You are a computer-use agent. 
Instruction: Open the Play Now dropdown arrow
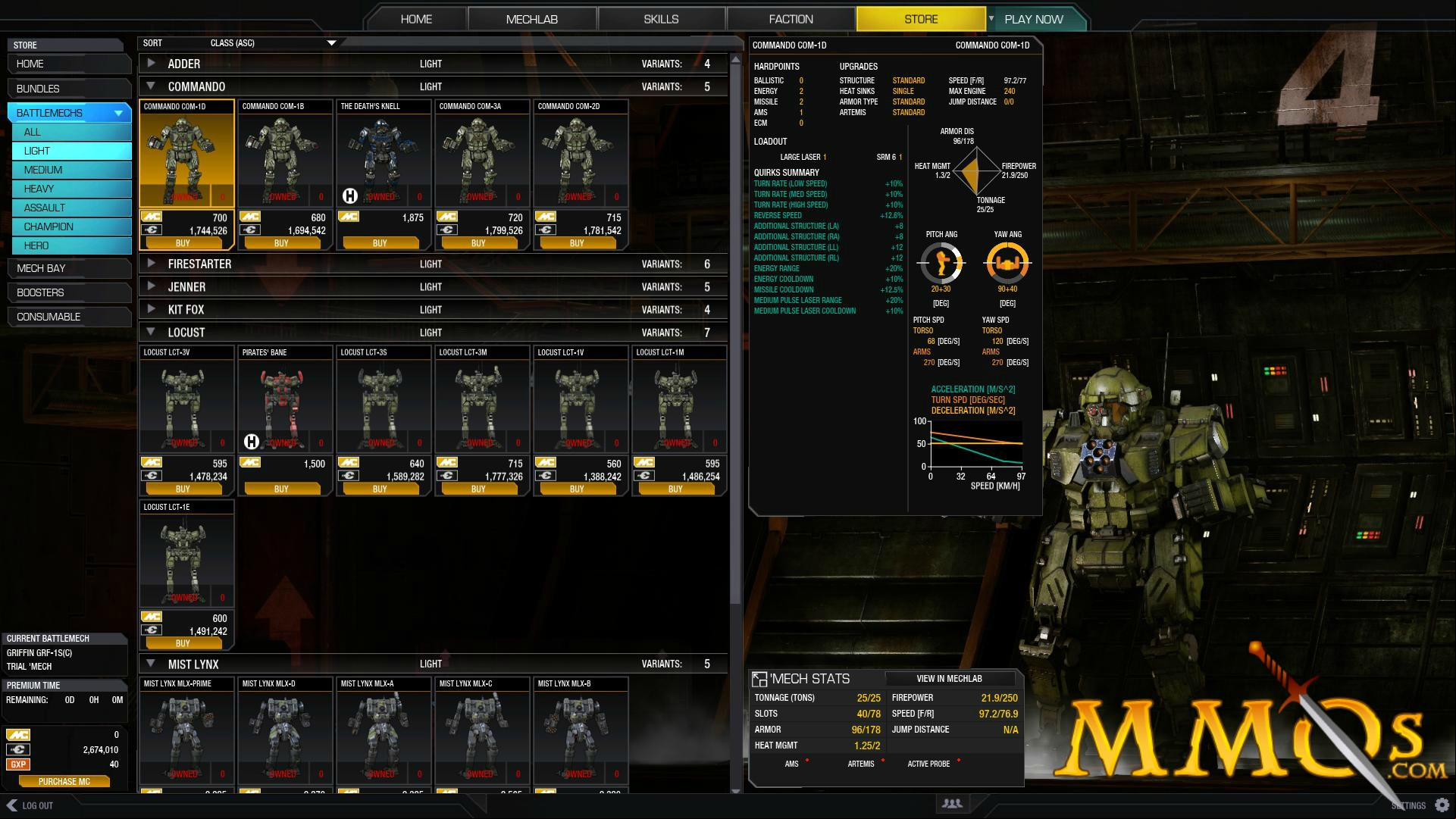[x=991, y=18]
